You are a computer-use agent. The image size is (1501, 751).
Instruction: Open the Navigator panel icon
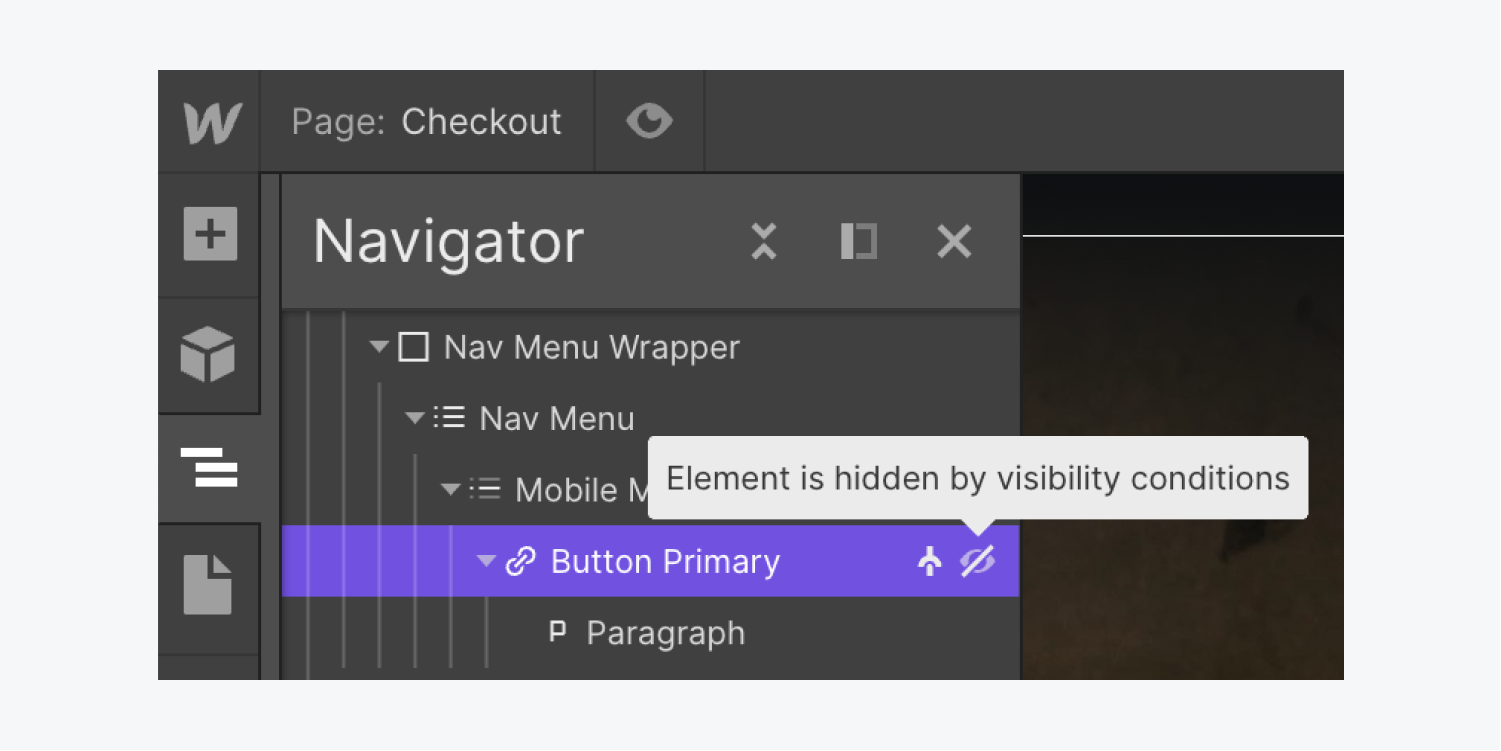208,467
